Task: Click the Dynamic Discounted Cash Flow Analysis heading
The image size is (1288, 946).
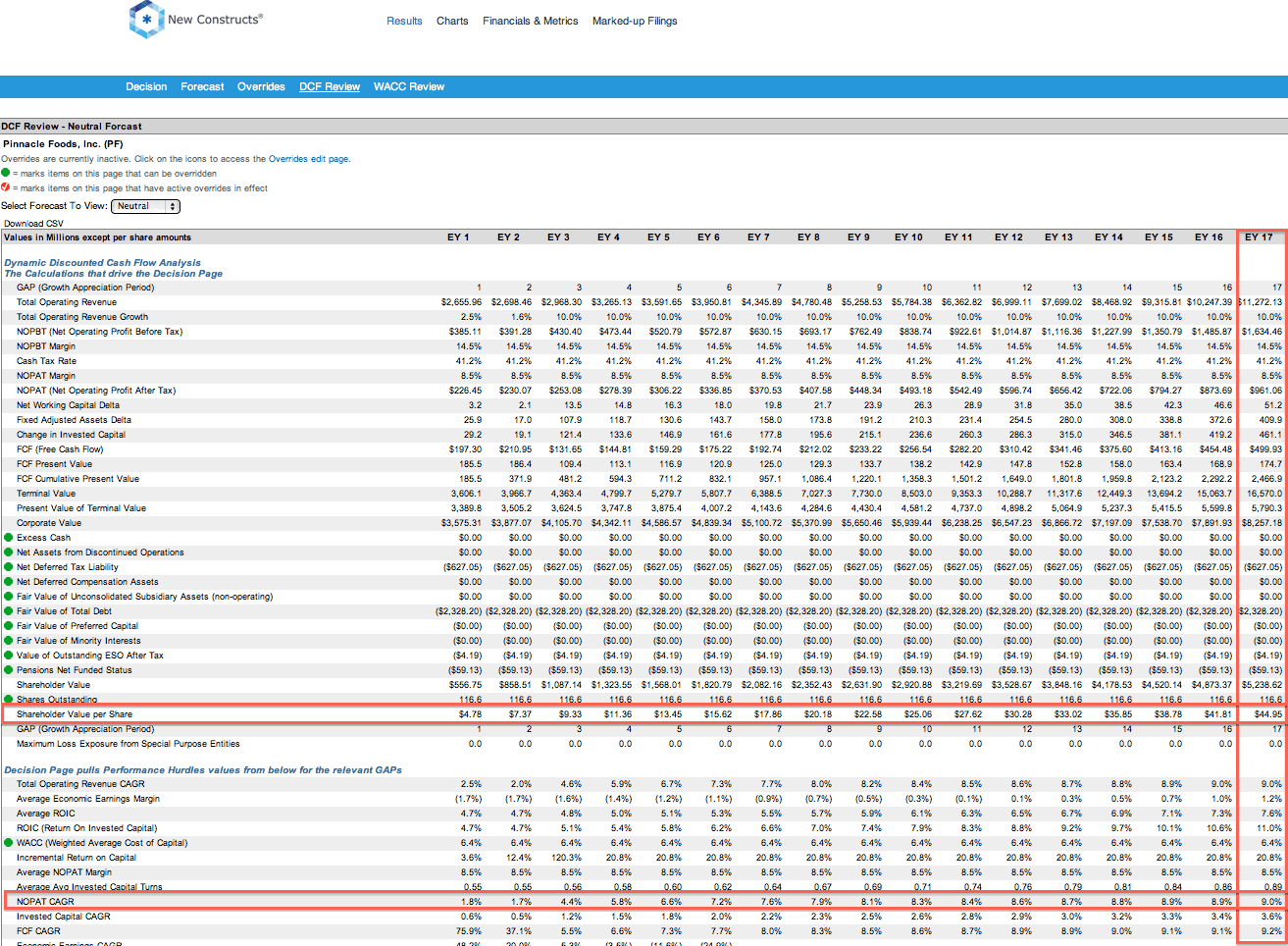Action: pos(102,263)
